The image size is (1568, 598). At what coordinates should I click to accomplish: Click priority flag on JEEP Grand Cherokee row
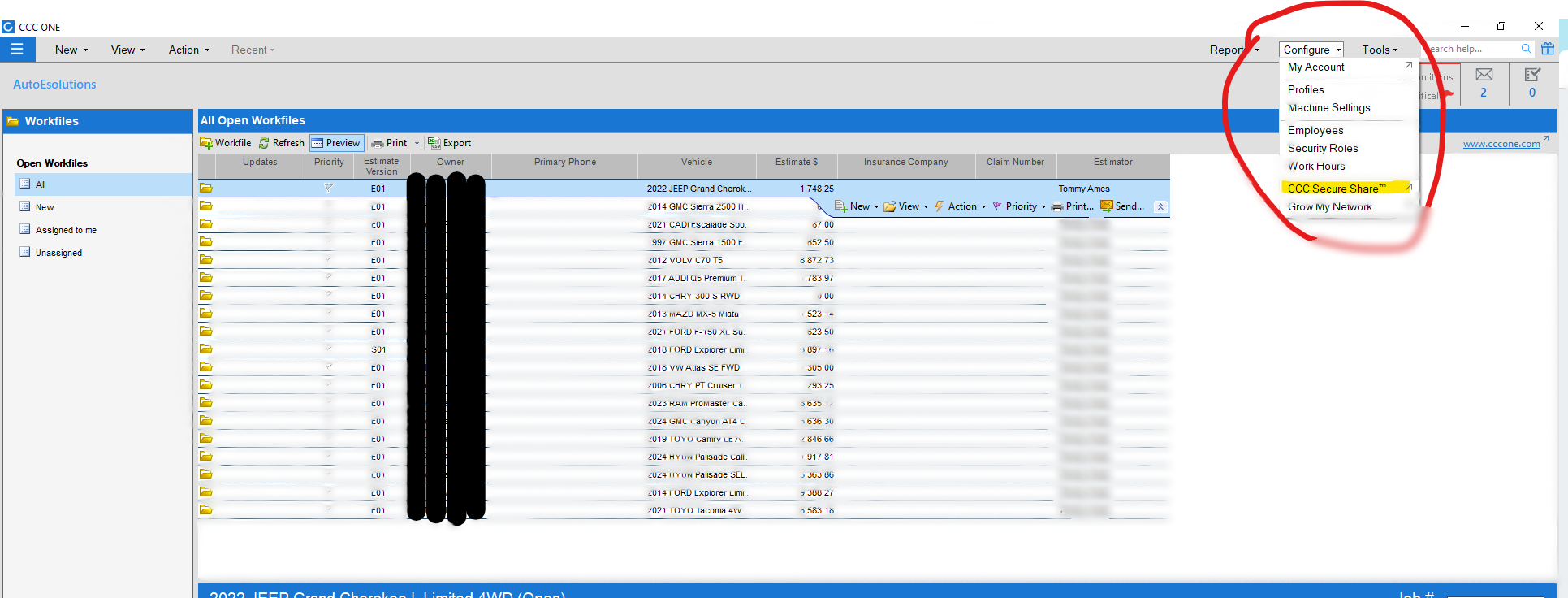pos(328,188)
